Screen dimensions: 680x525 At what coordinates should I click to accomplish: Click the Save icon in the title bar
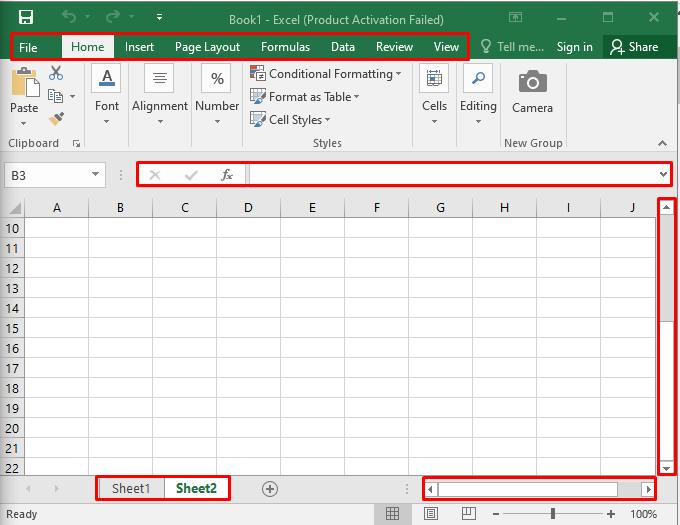(x=26, y=17)
